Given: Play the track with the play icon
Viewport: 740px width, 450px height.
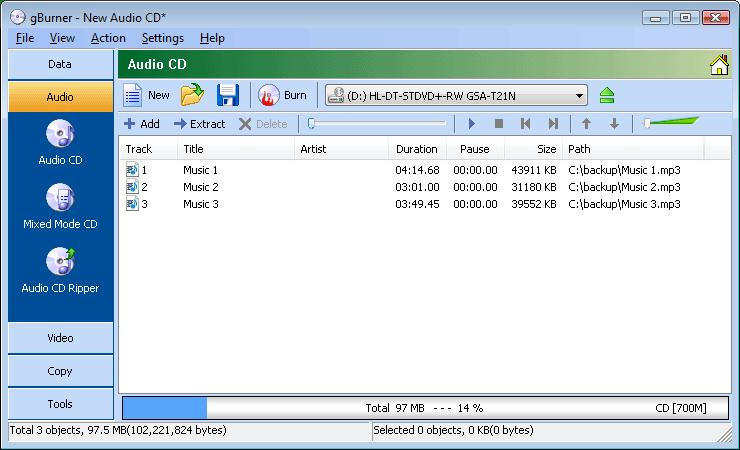Looking at the screenshot, I should point(471,124).
